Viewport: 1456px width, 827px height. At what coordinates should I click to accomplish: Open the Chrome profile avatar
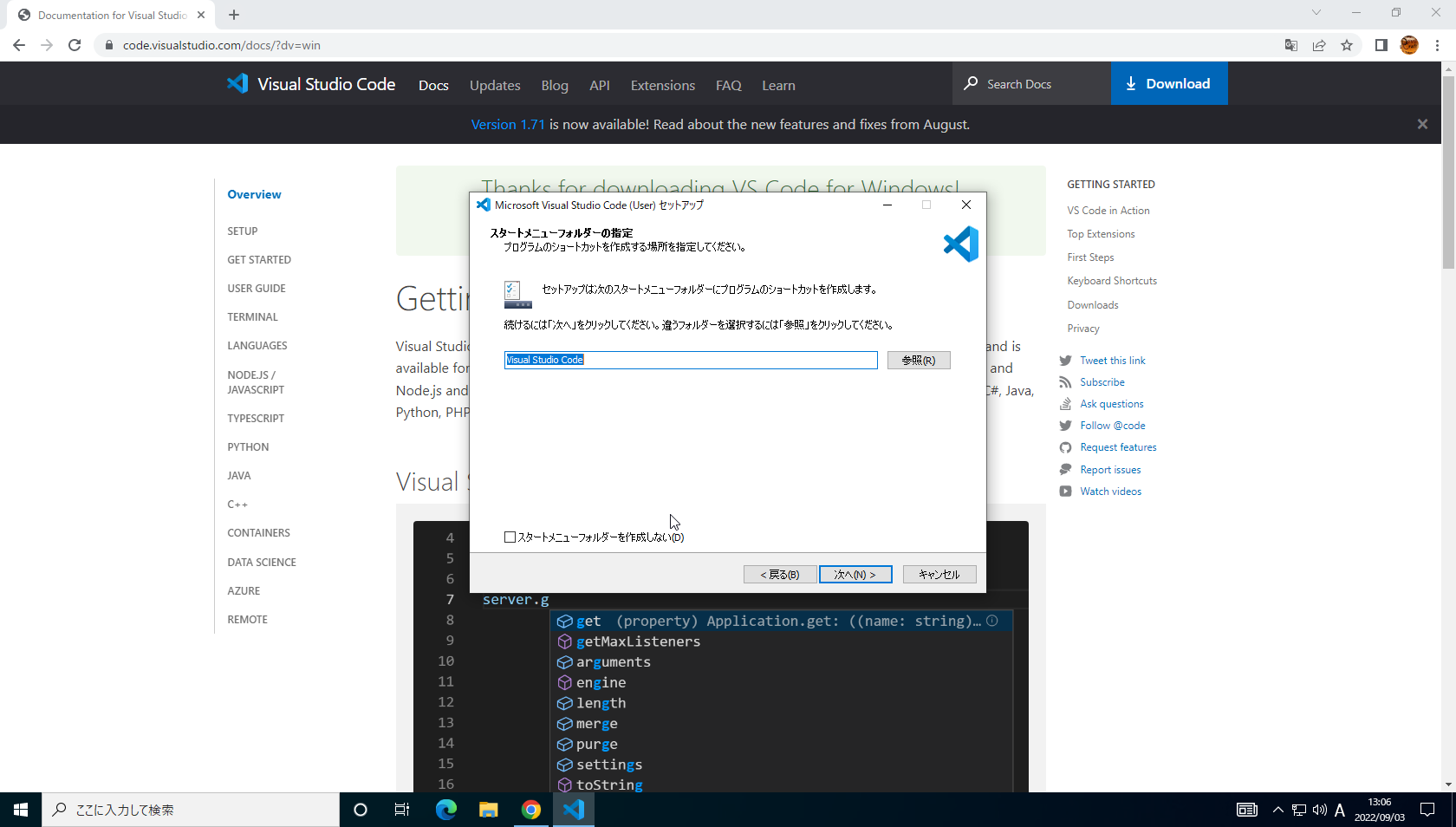click(x=1409, y=45)
